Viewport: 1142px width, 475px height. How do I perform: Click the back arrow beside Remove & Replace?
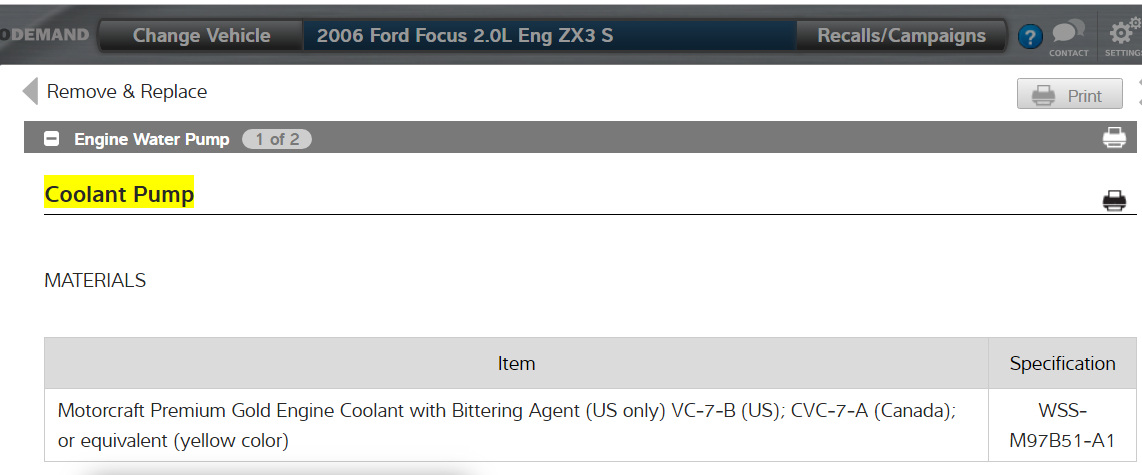point(30,92)
